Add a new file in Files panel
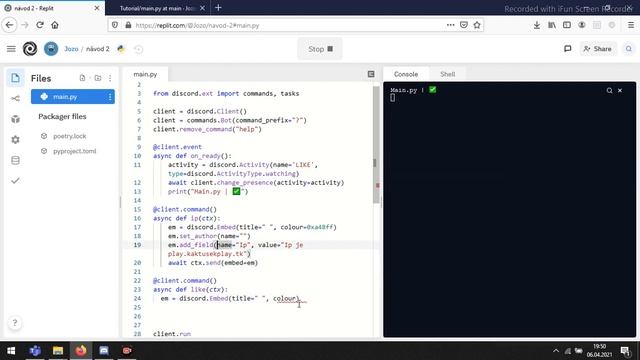This screenshot has height=360, width=640. pos(82,78)
